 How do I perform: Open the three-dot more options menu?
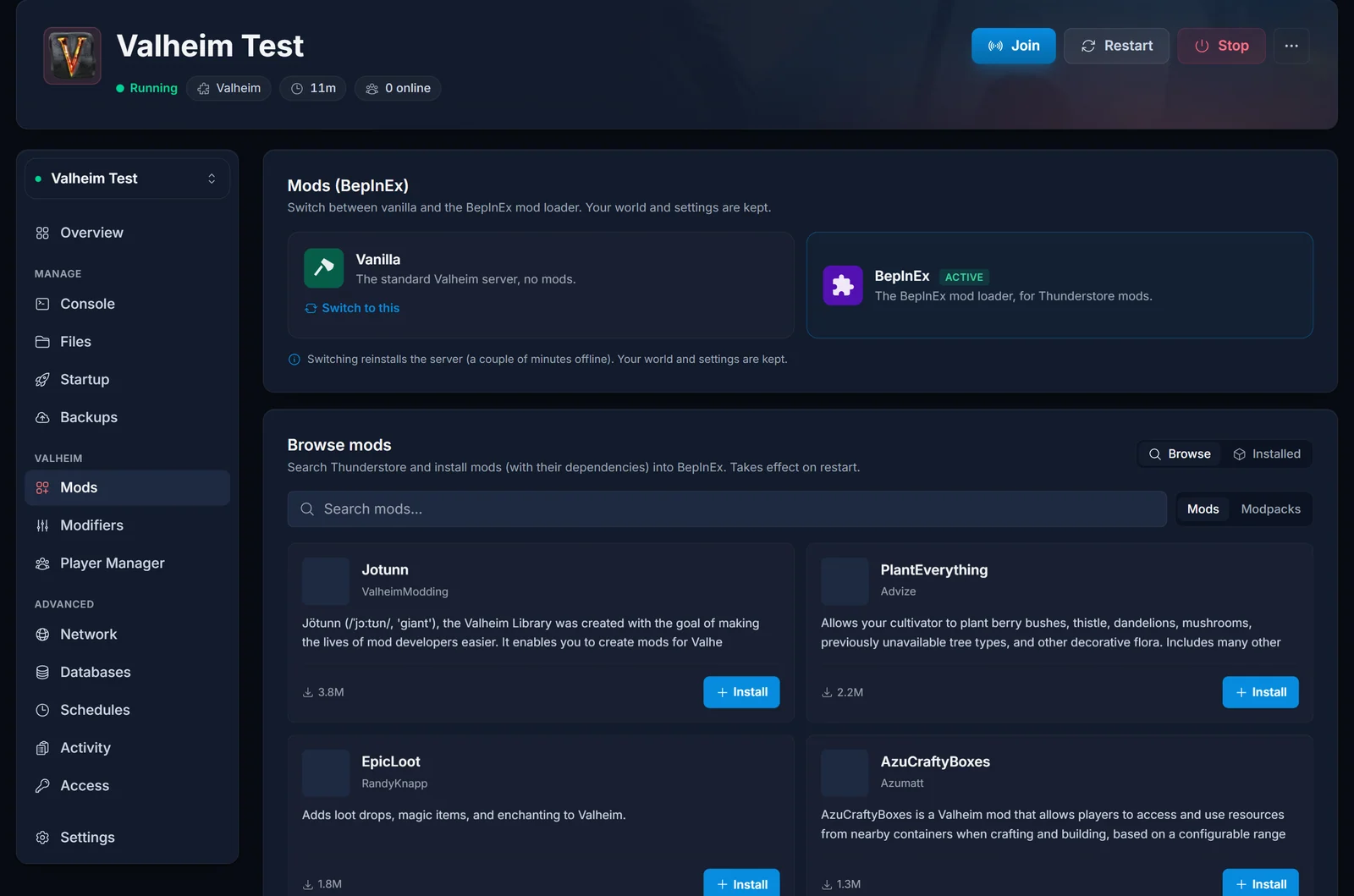pyautogui.click(x=1291, y=46)
